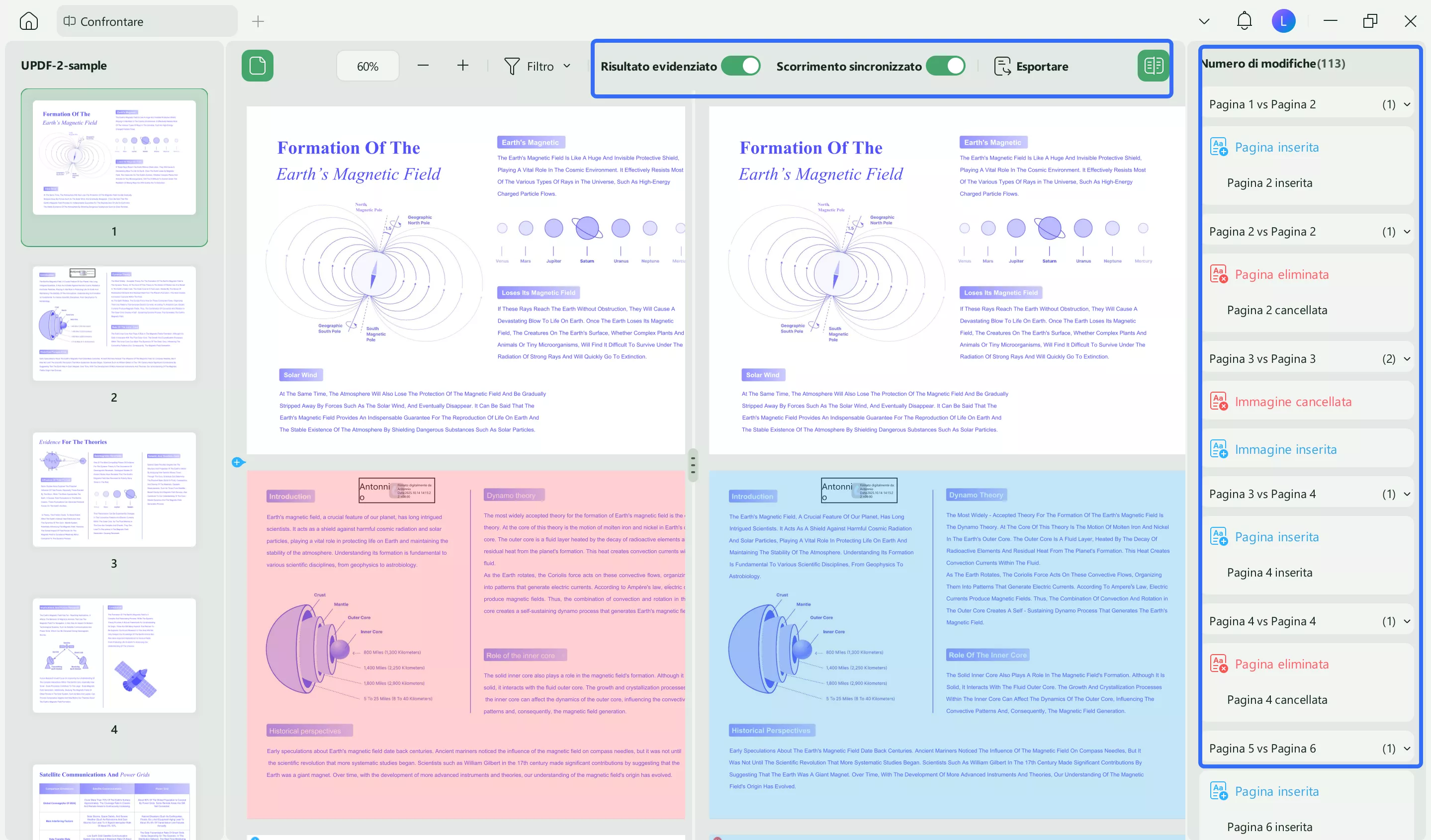Toggle the green changes-panel icon

[1154, 66]
